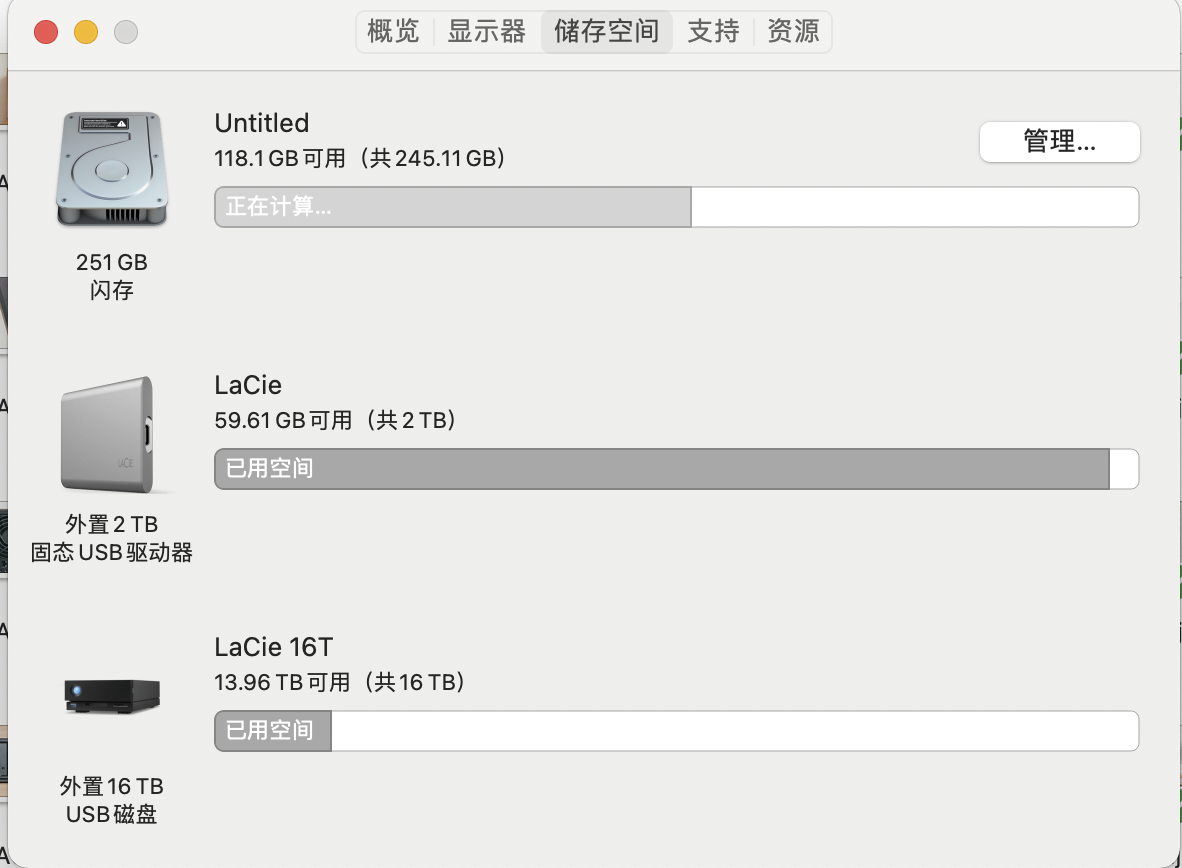Minimize the window with the yellow button
1182x868 pixels.
coord(86,33)
